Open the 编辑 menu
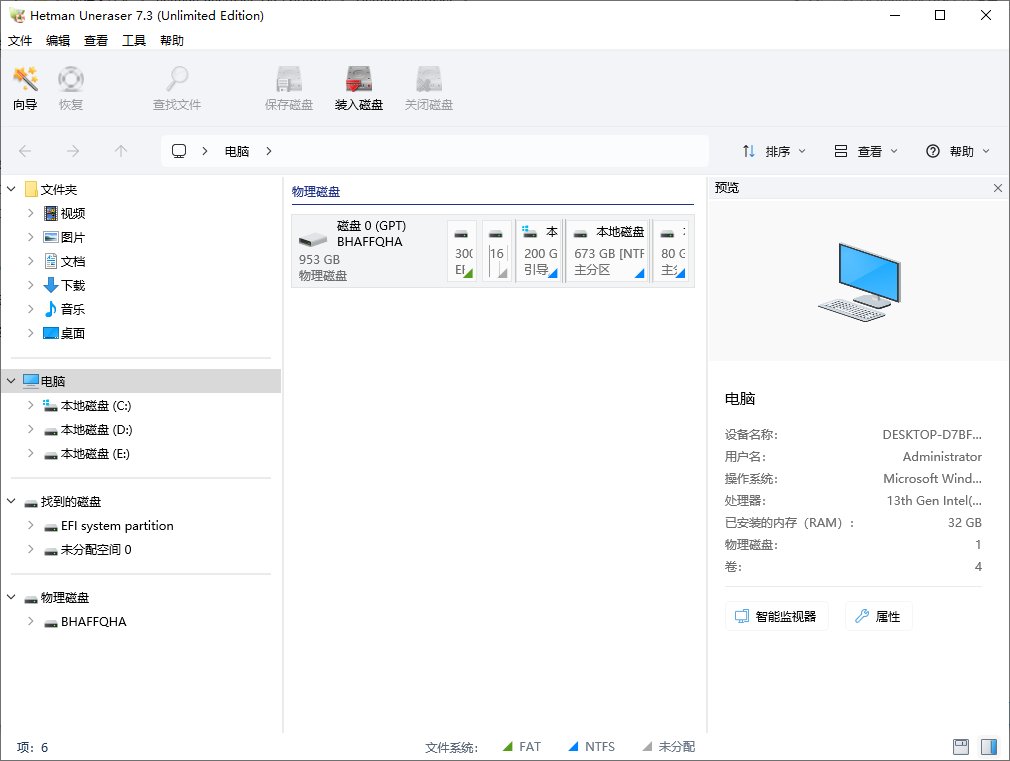Image resolution: width=1010 pixels, height=761 pixels. [58, 41]
